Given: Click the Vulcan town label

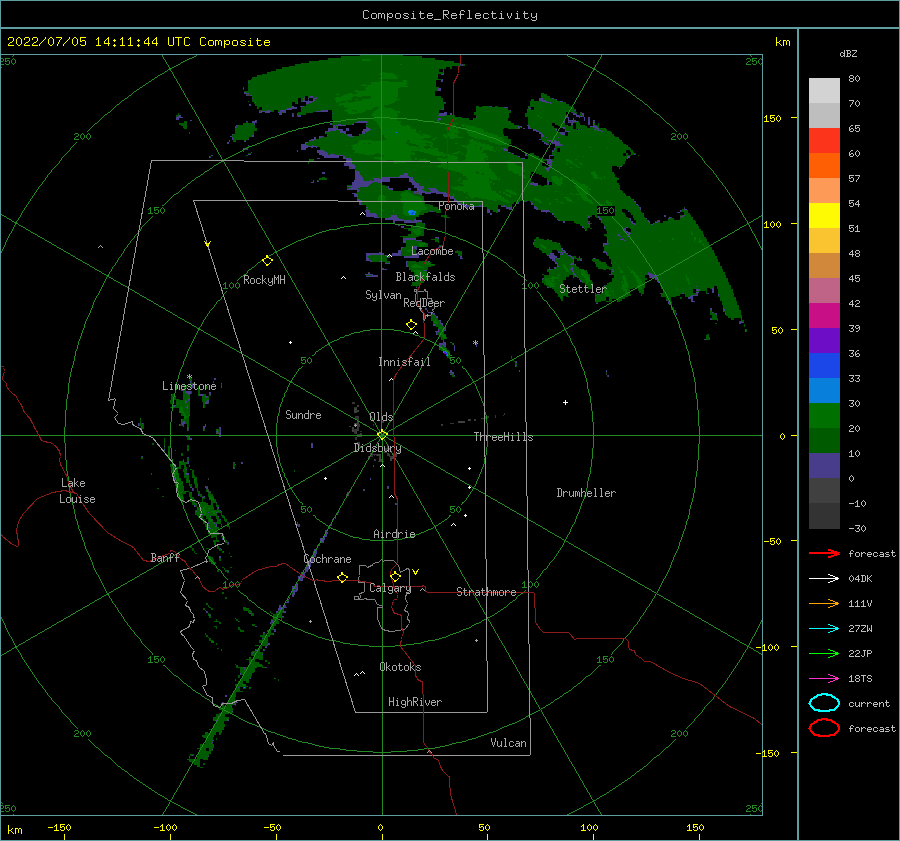Looking at the screenshot, I should [x=508, y=743].
